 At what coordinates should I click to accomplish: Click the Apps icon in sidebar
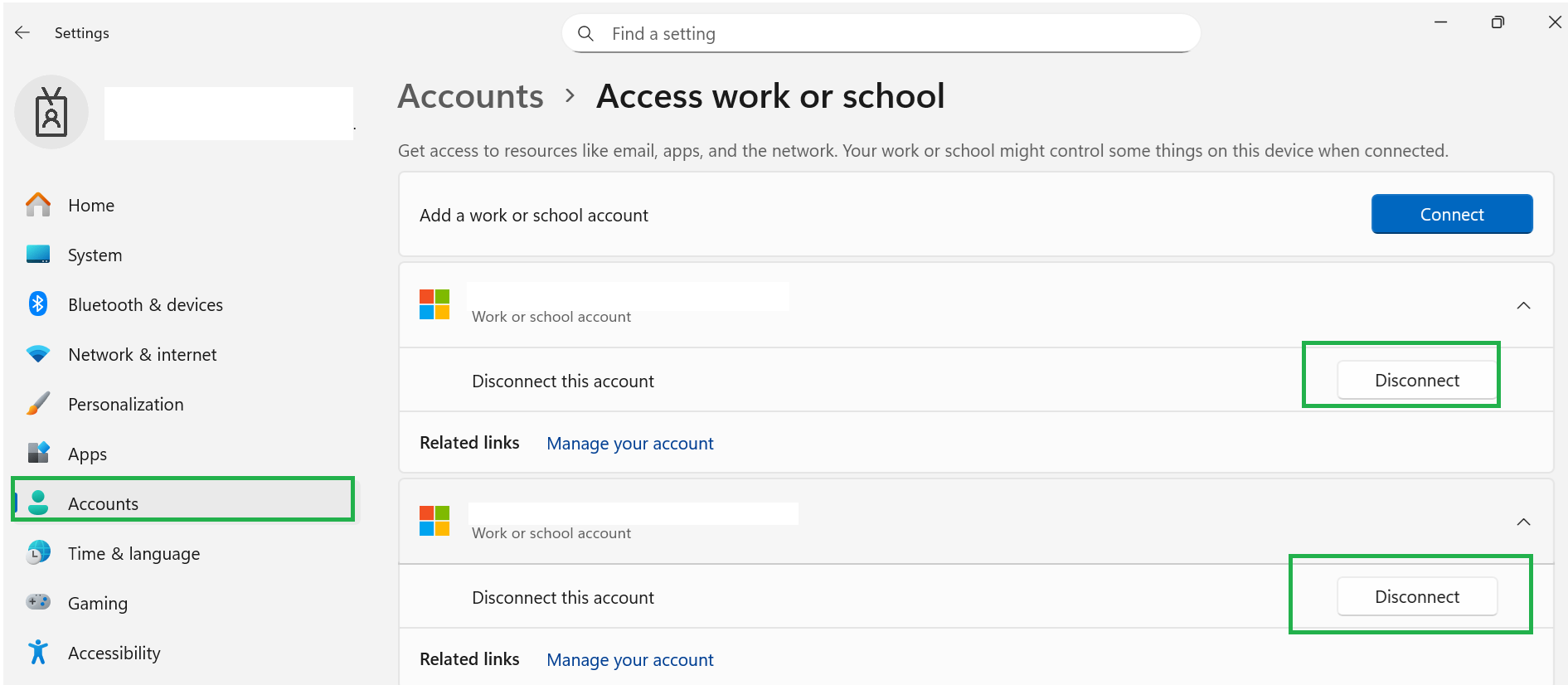[38, 453]
